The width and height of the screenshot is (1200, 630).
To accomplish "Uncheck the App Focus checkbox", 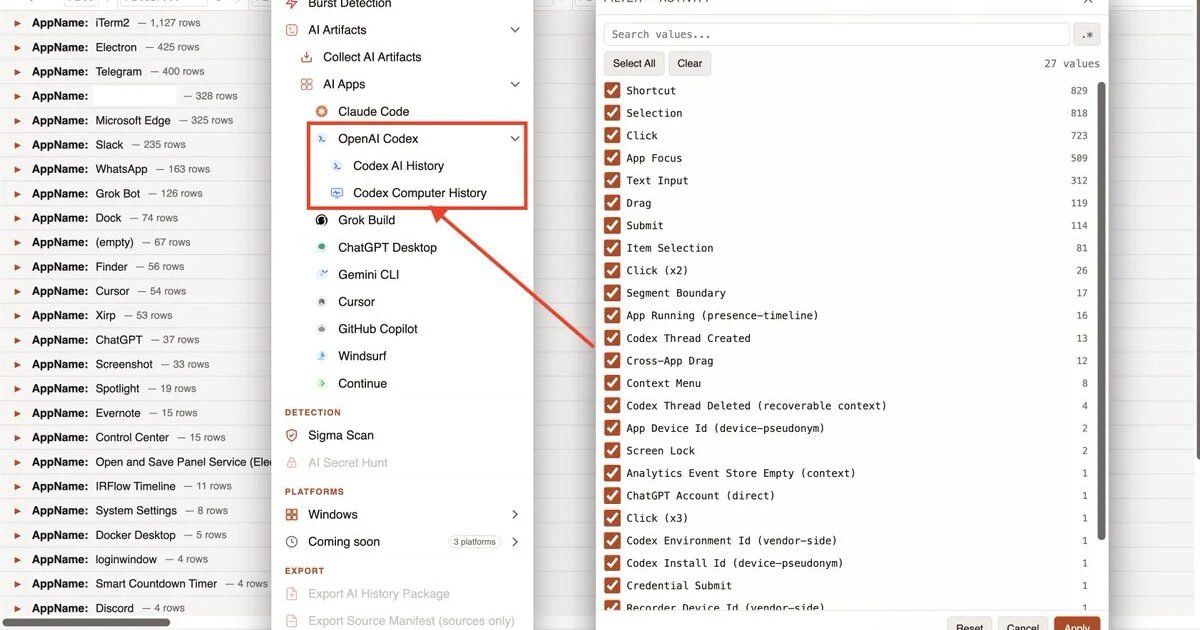I will click(613, 158).
